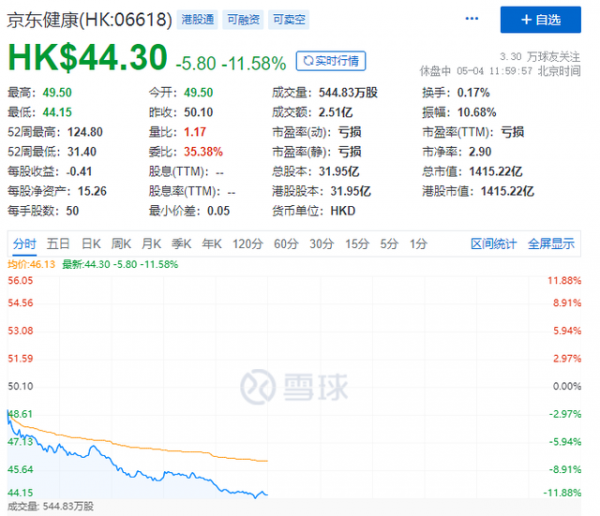Click the timestamp 05-04 11:59:57 北京时间

[x=518, y=71]
